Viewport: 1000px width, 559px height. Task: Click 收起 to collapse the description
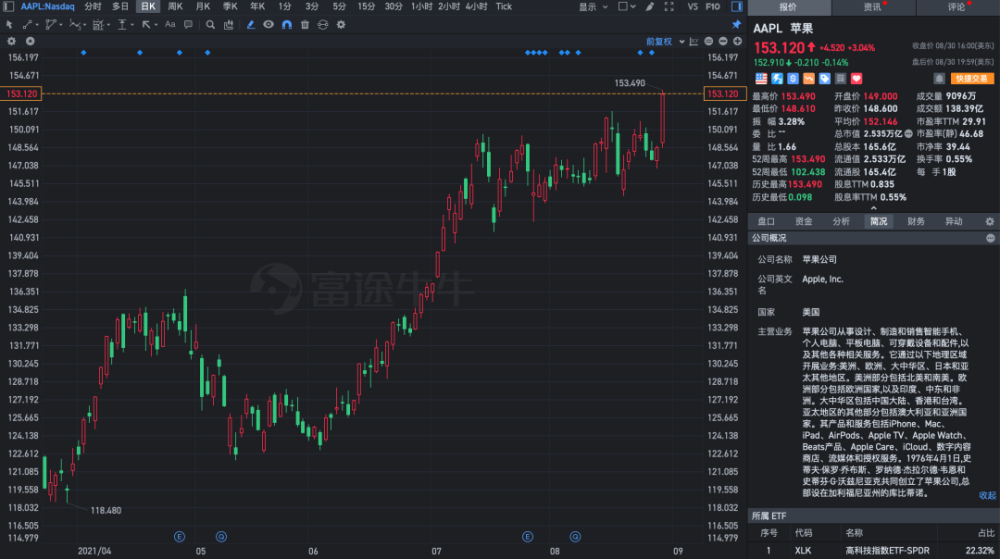click(987, 495)
